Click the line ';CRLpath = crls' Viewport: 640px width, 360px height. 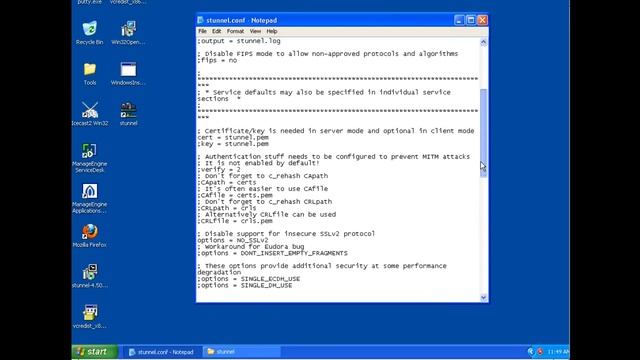(x=227, y=208)
